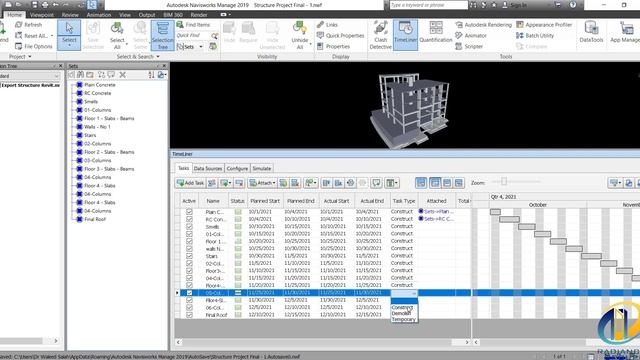Open the Appearance Profiler
The image size is (640, 360).
pos(544,25)
